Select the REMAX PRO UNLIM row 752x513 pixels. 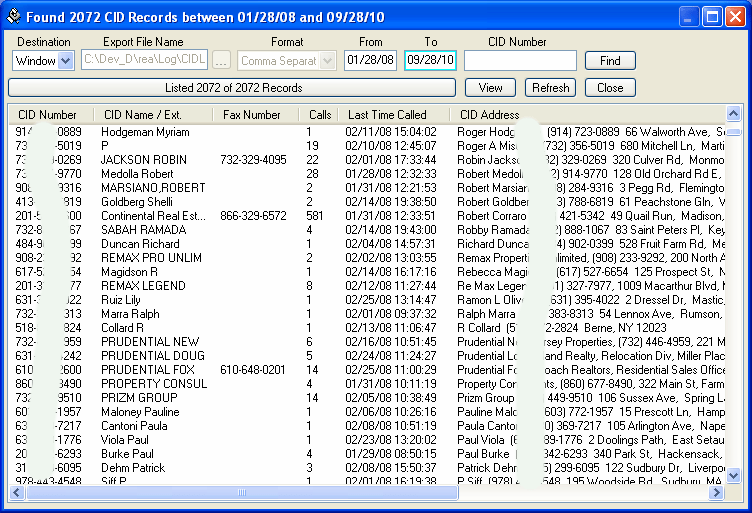(367, 257)
